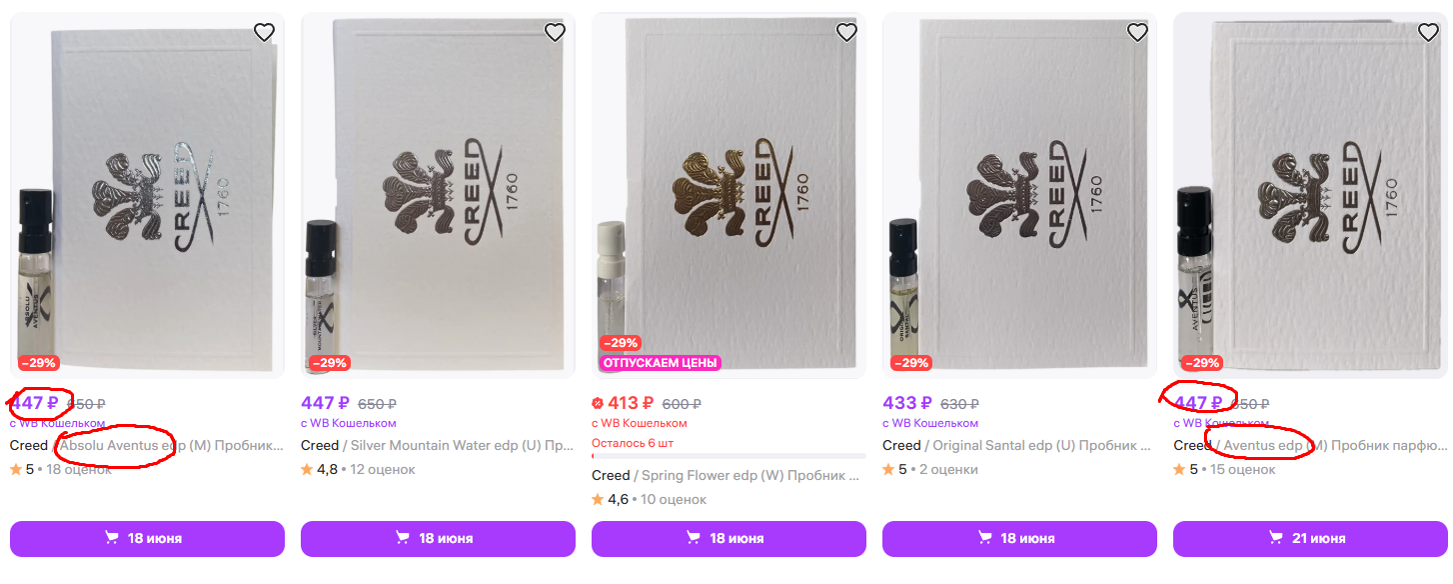Click the Осталось 6 шт stock progress bar
The image size is (1453, 584).
(x=728, y=456)
